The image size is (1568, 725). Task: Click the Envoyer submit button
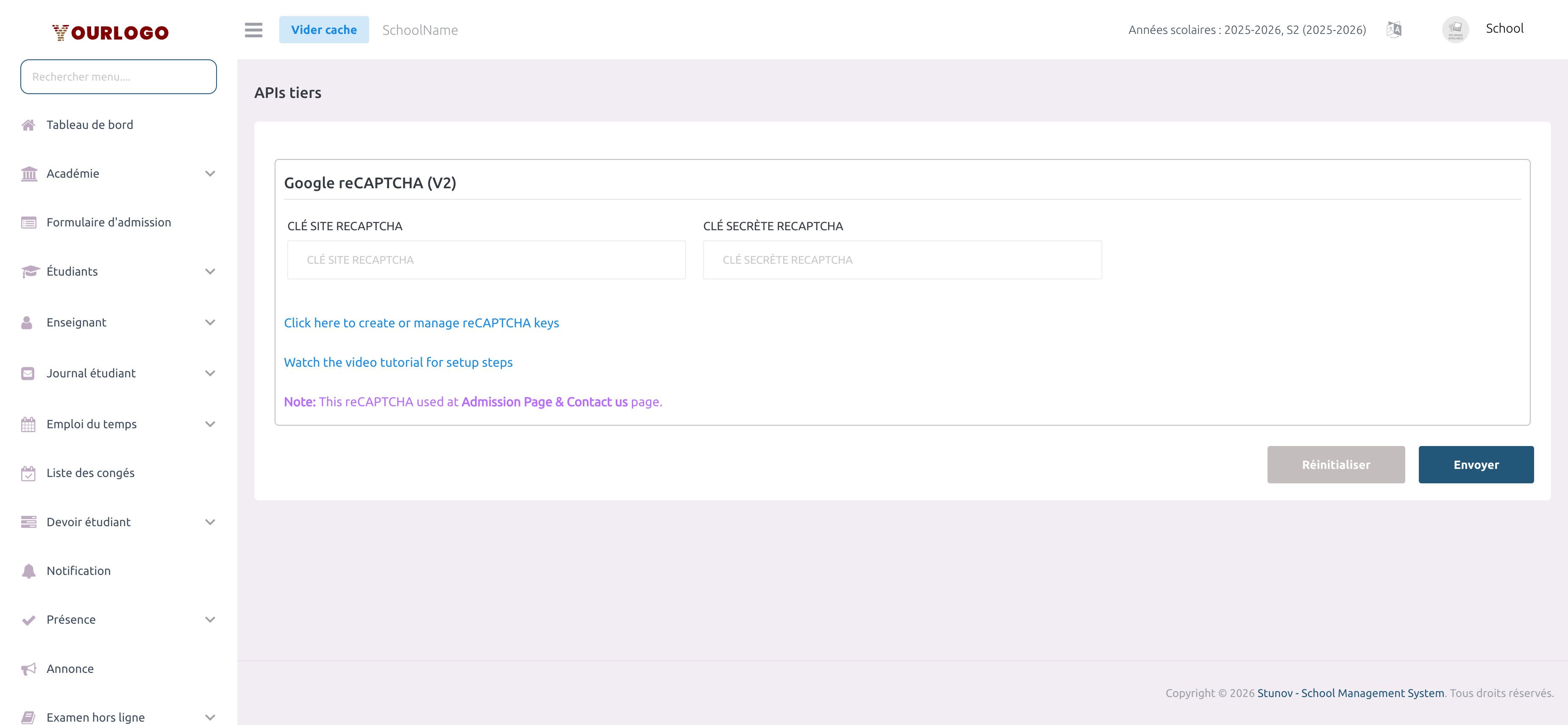pos(1476,464)
